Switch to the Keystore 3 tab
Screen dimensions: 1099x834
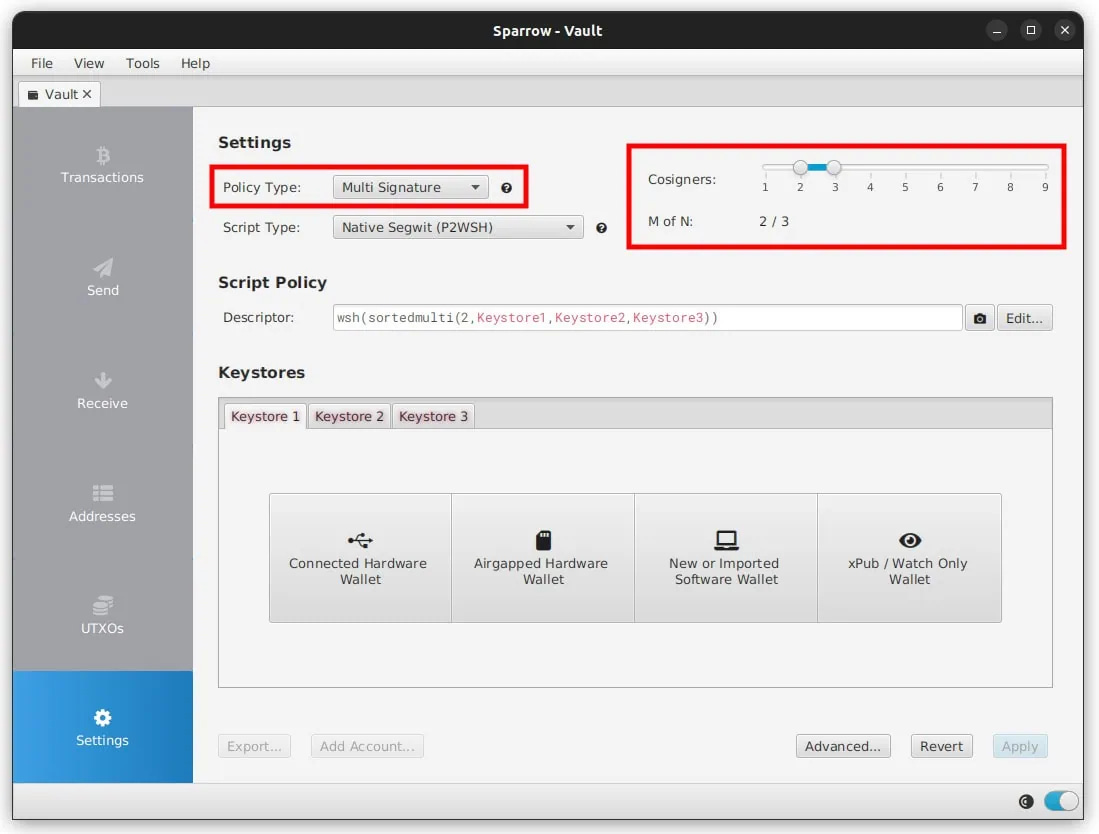click(x=433, y=416)
